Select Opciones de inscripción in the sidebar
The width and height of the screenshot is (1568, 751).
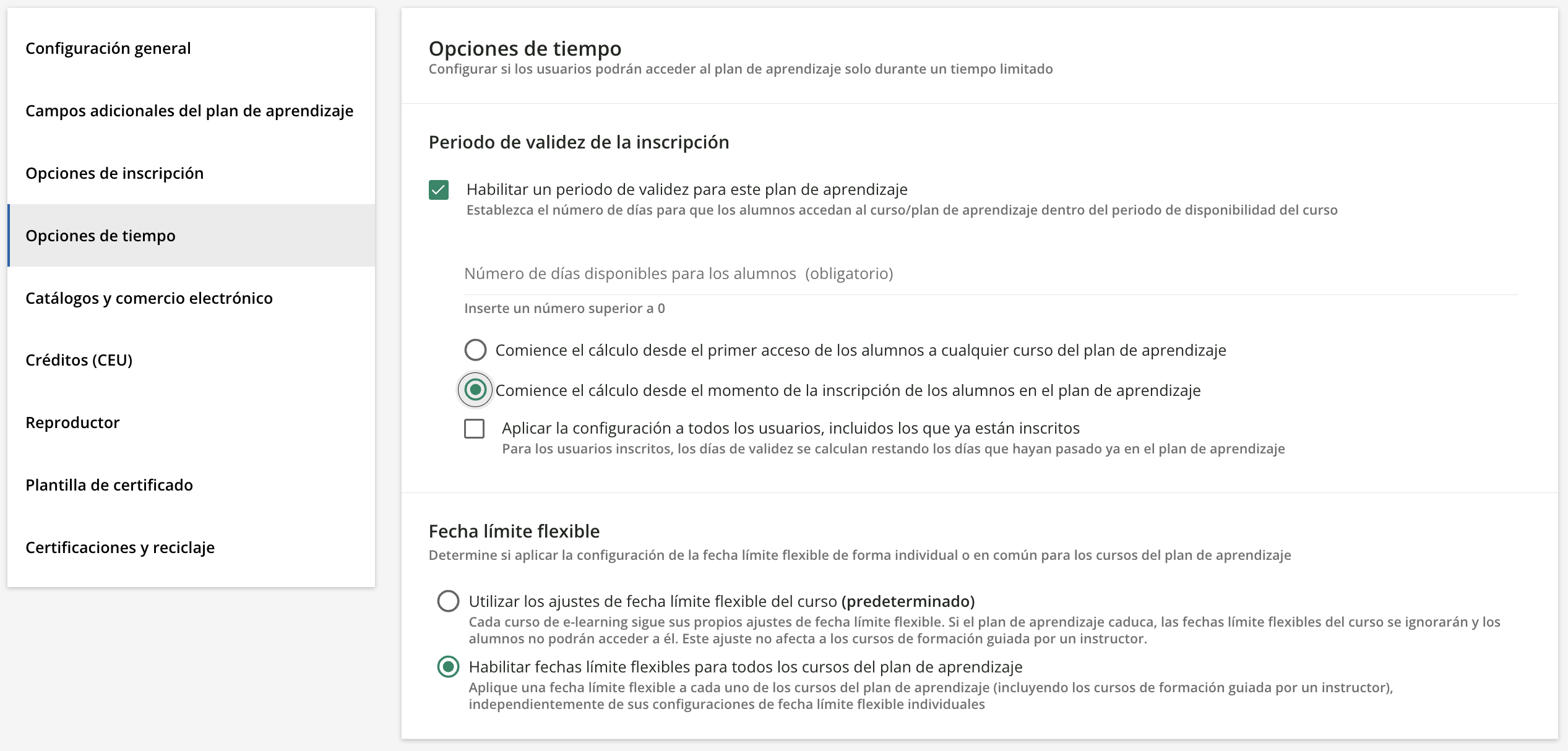coord(114,173)
